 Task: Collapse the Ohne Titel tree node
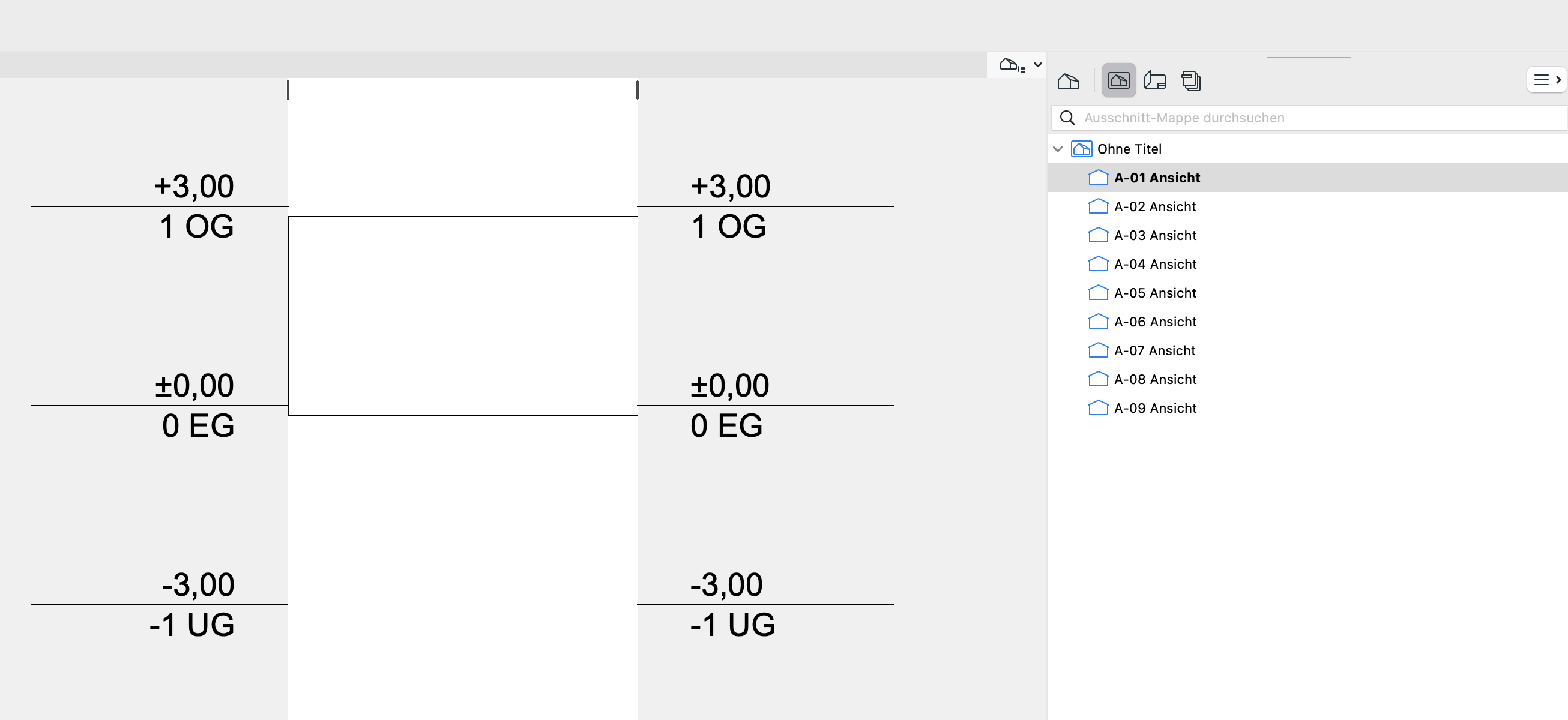click(x=1058, y=149)
